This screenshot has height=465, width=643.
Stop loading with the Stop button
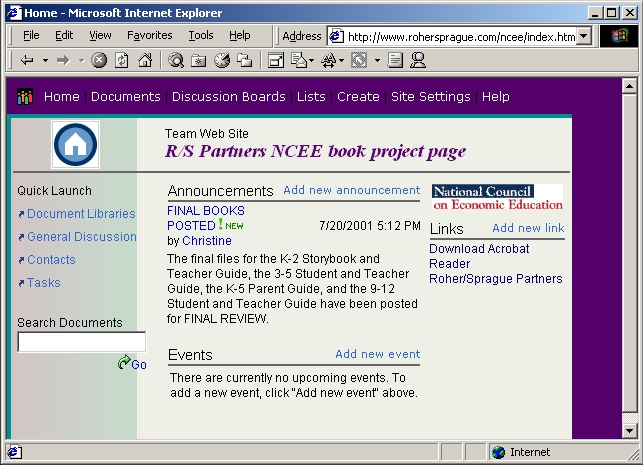[x=99, y=60]
